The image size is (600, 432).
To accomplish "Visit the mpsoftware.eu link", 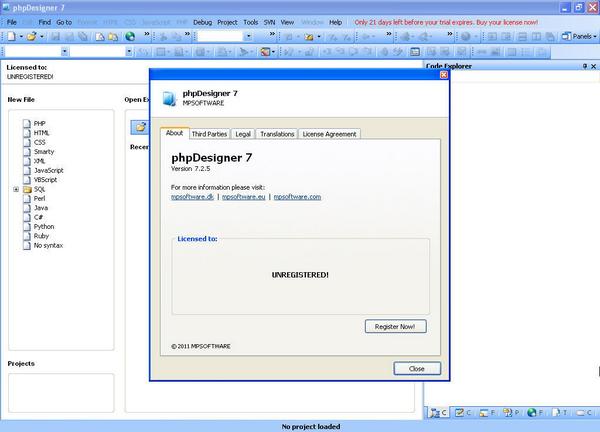I will tap(243, 197).
